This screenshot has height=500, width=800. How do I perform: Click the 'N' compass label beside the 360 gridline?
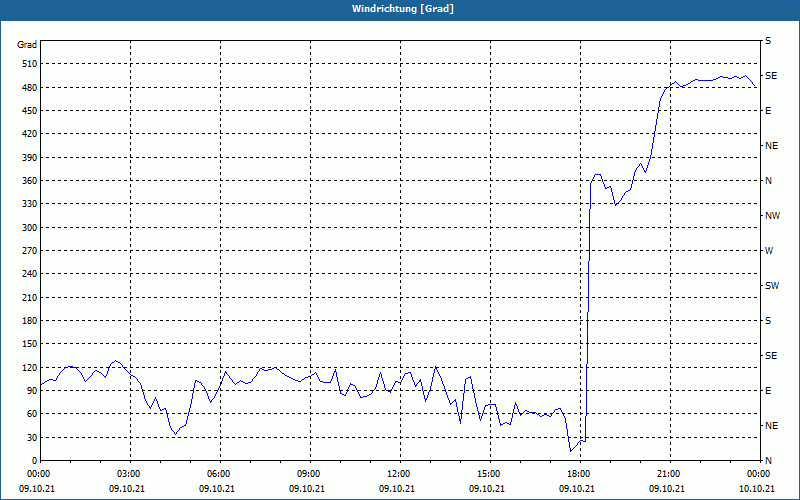[x=768, y=181]
